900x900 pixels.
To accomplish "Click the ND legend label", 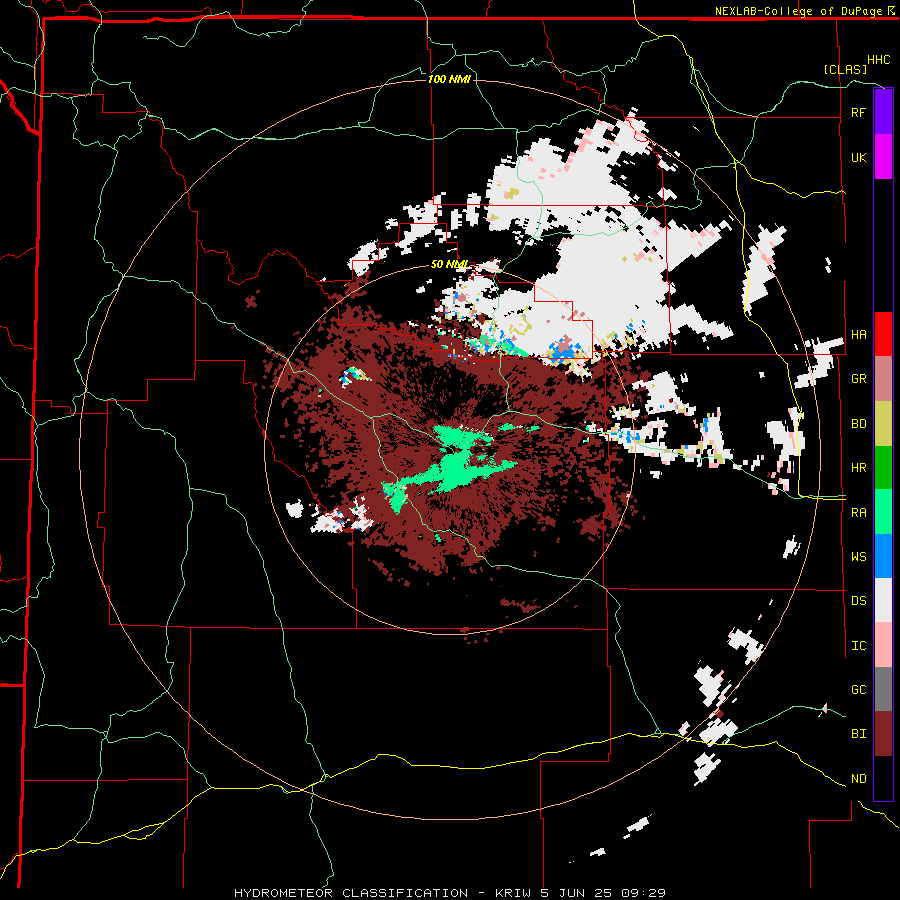I will [858, 779].
